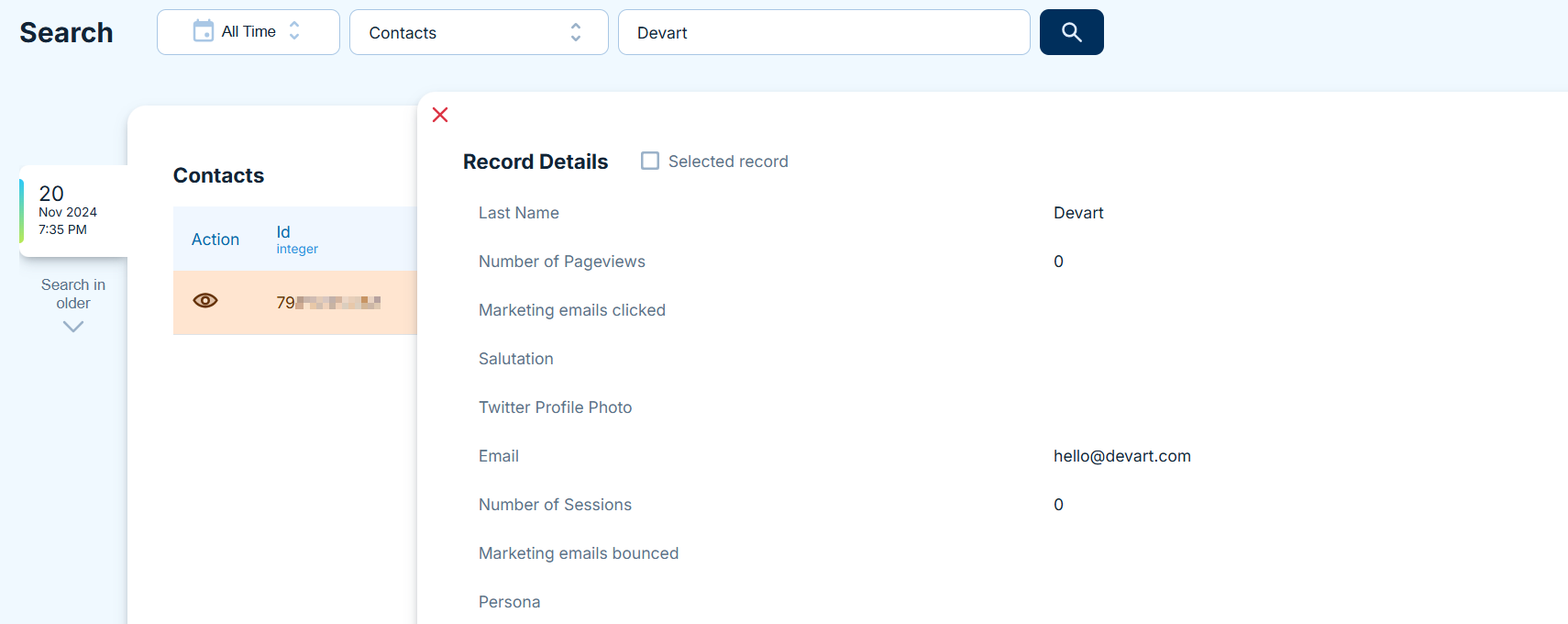Sort by the Id column header
This screenshot has width=1568, height=624.
pyautogui.click(x=283, y=232)
